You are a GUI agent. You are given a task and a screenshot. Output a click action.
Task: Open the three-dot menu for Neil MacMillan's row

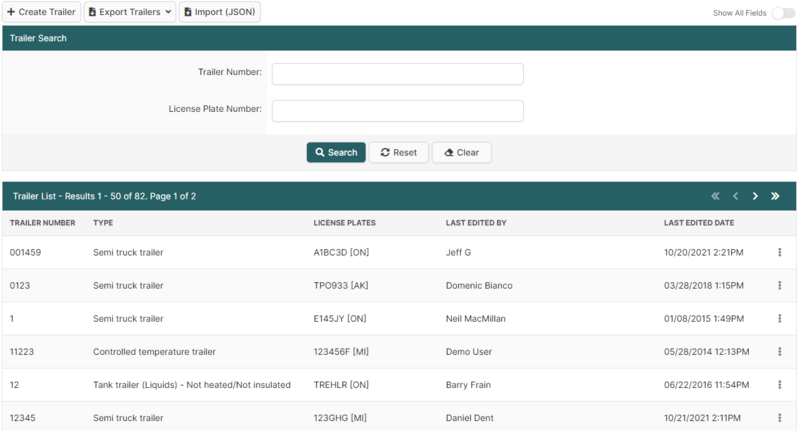779,319
